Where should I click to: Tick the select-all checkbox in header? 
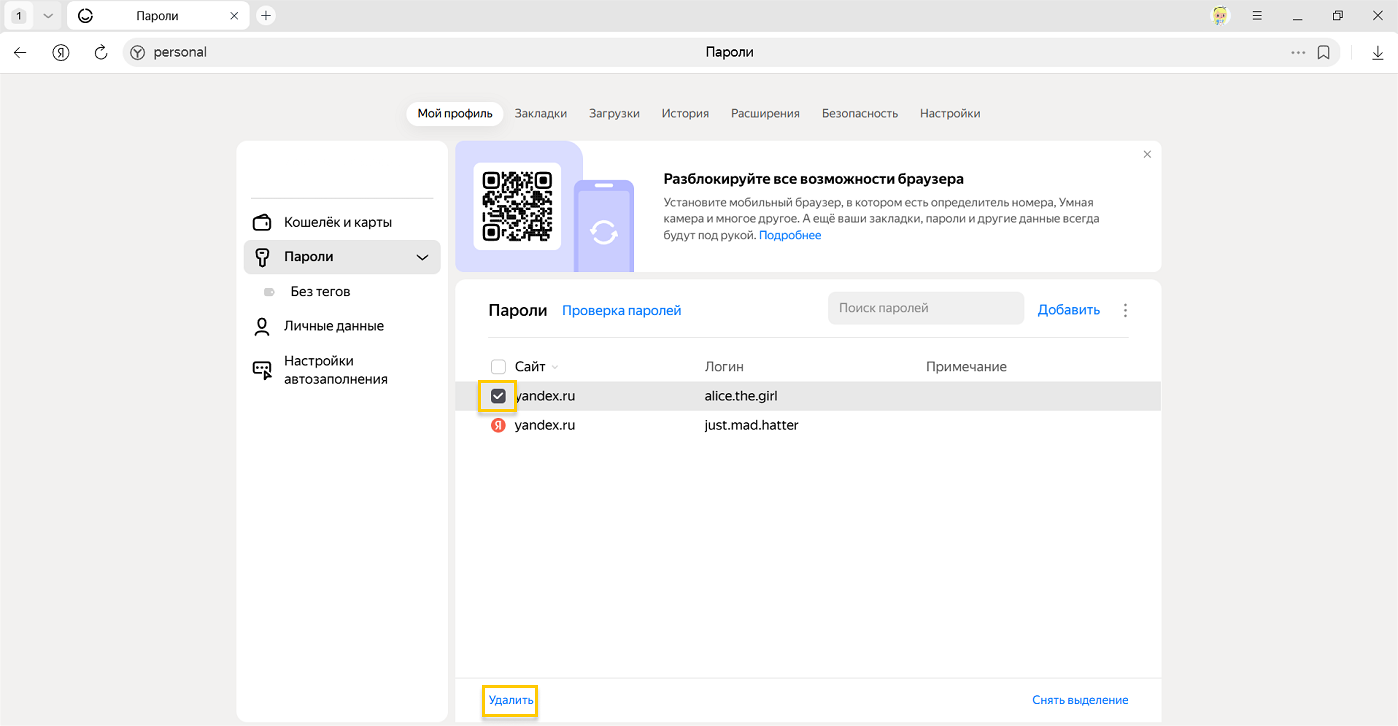pyautogui.click(x=498, y=367)
